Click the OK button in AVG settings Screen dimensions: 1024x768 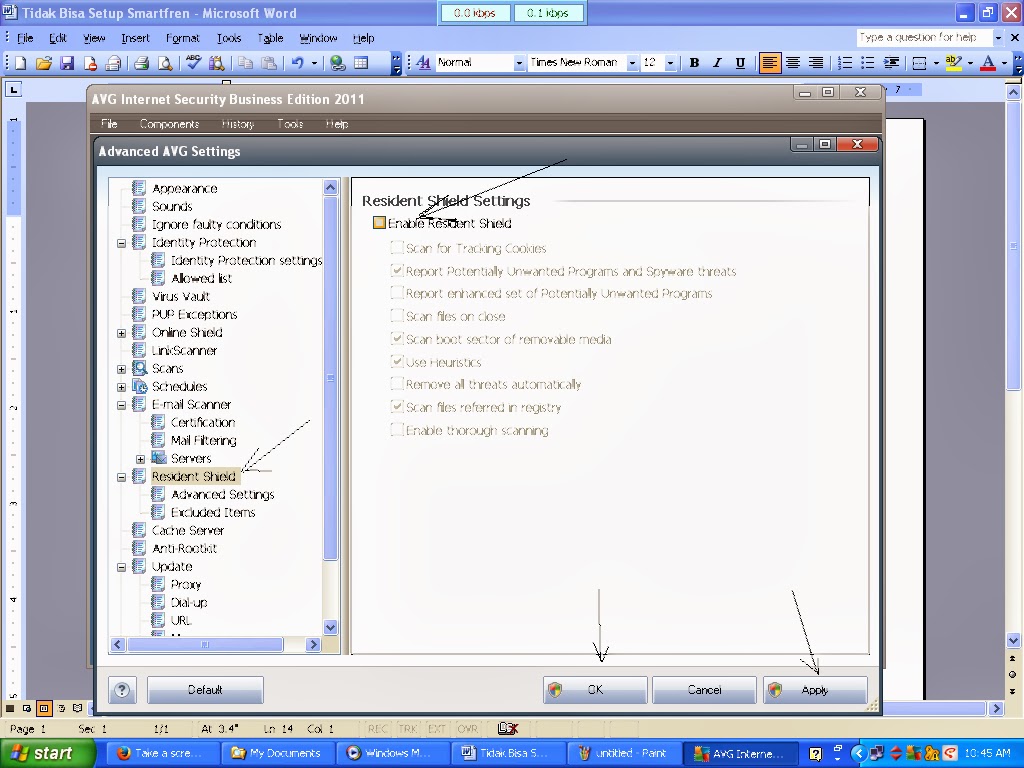pos(595,690)
